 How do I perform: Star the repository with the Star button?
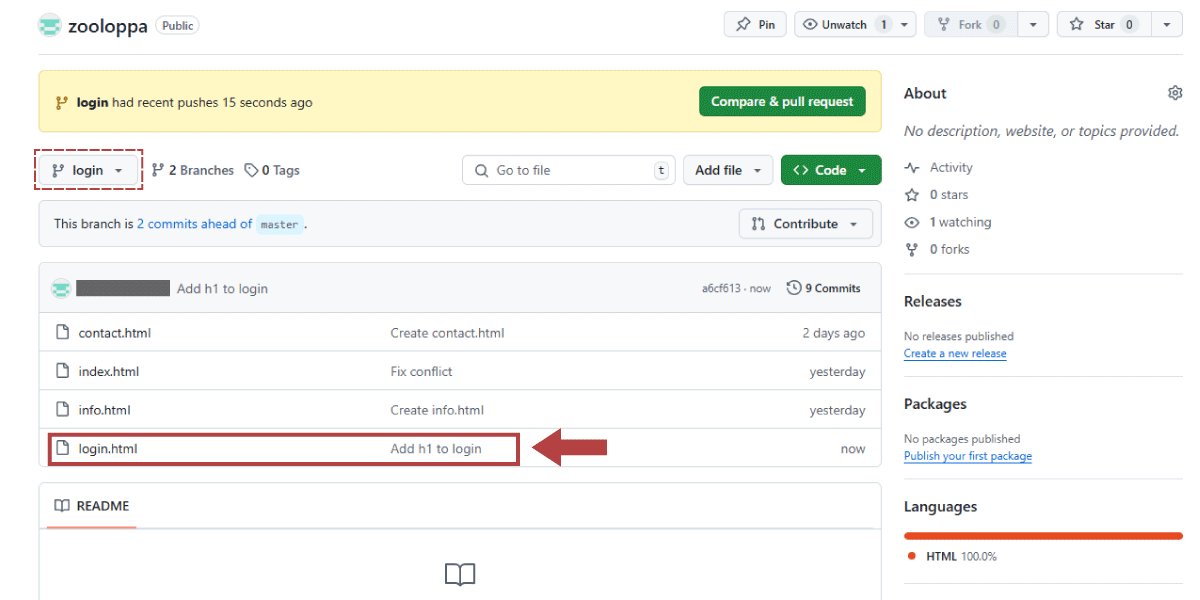coord(1104,25)
